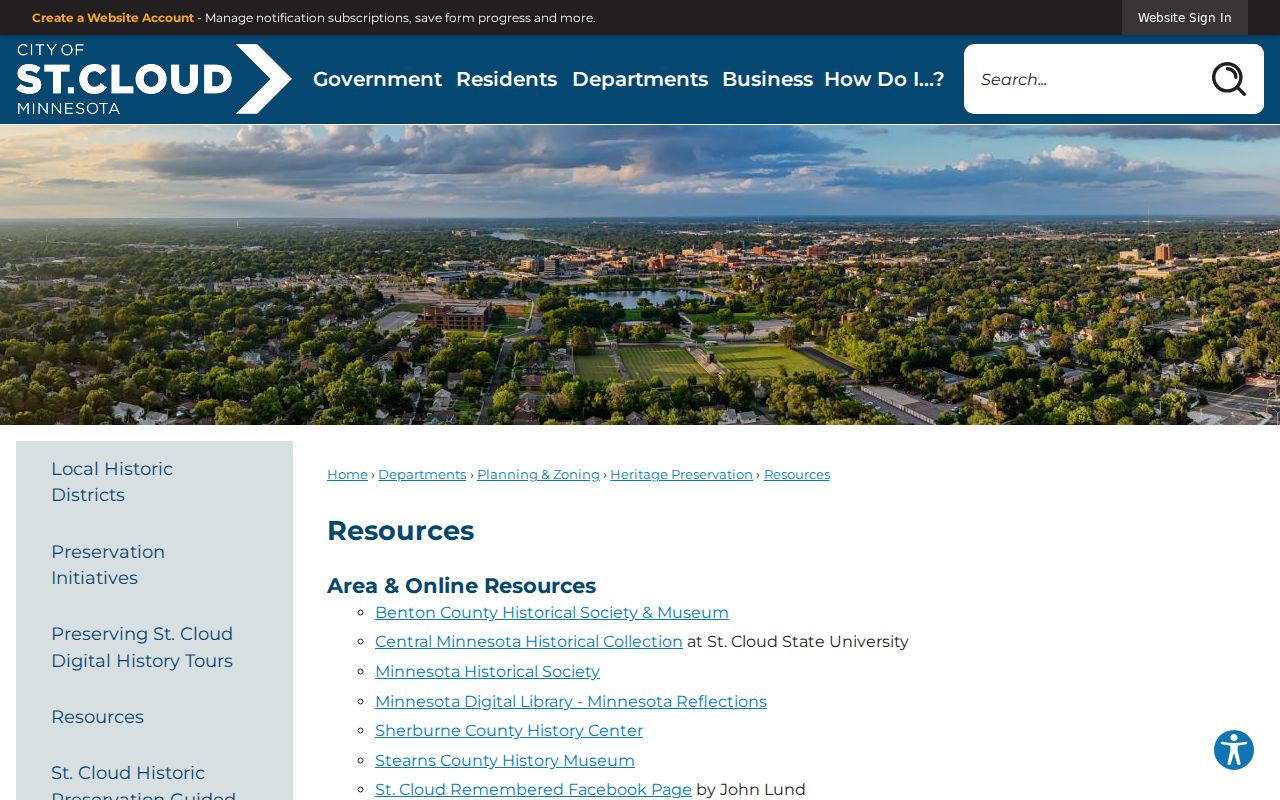Go to Planning & Zoning breadcrumb
Image resolution: width=1280 pixels, height=800 pixels.
538,475
